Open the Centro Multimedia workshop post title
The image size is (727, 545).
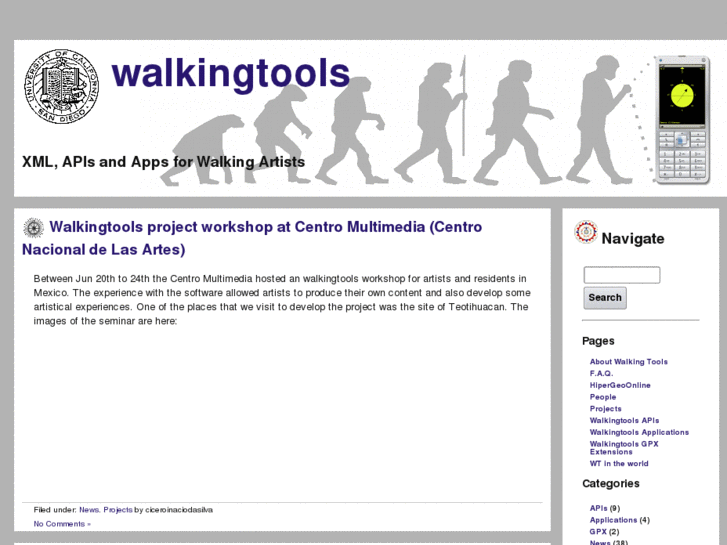pos(252,238)
